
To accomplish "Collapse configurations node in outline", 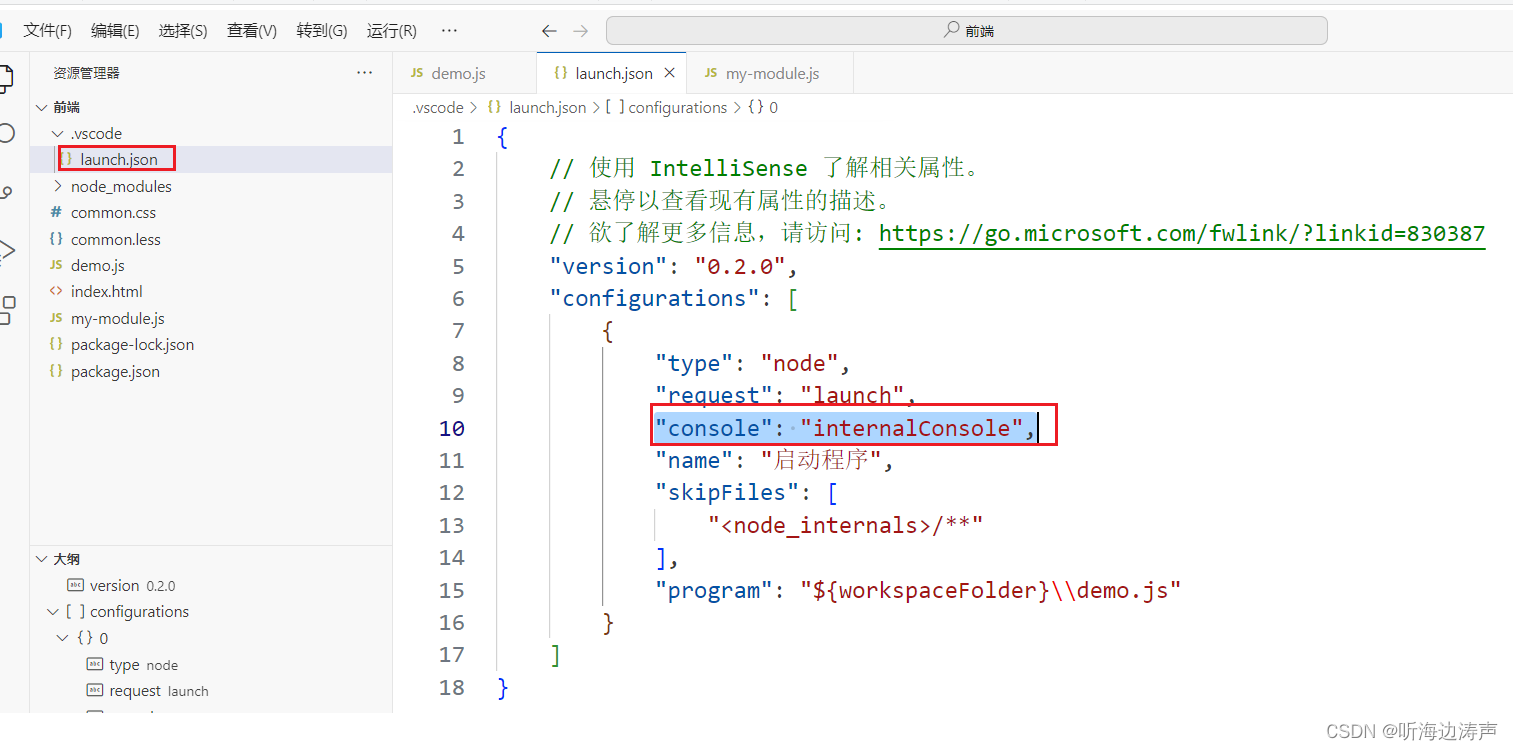I will 53,612.
